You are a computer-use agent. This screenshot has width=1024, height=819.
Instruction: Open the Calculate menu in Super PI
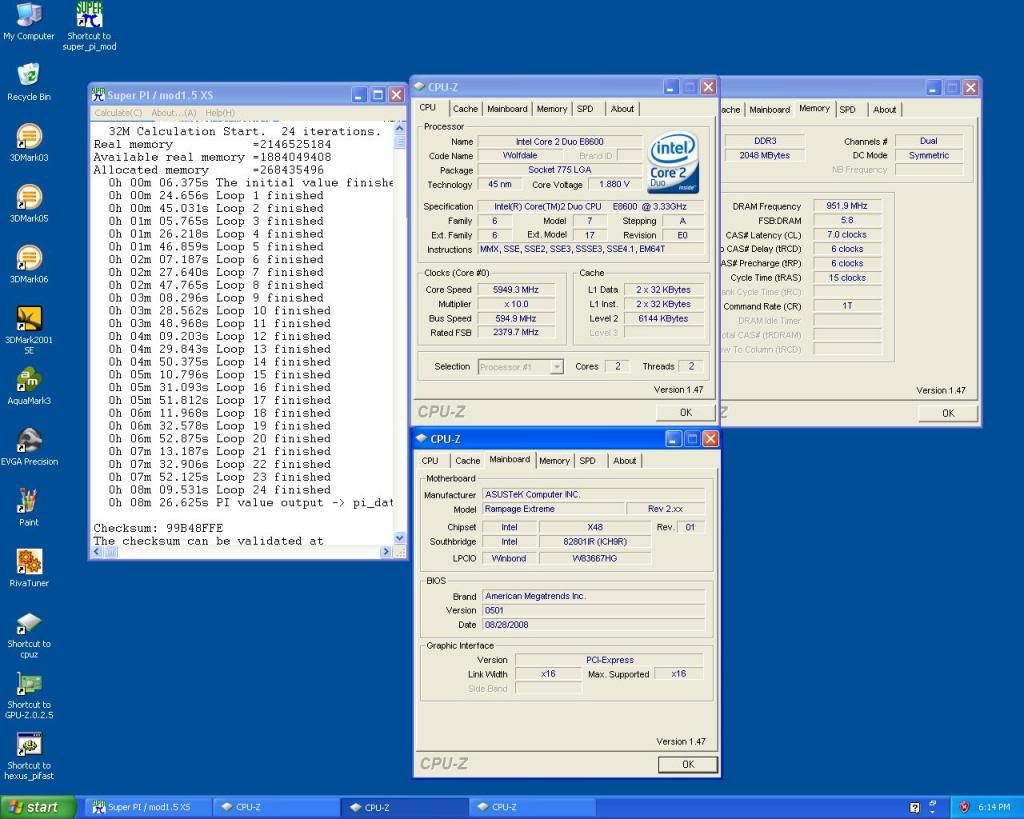[118, 113]
